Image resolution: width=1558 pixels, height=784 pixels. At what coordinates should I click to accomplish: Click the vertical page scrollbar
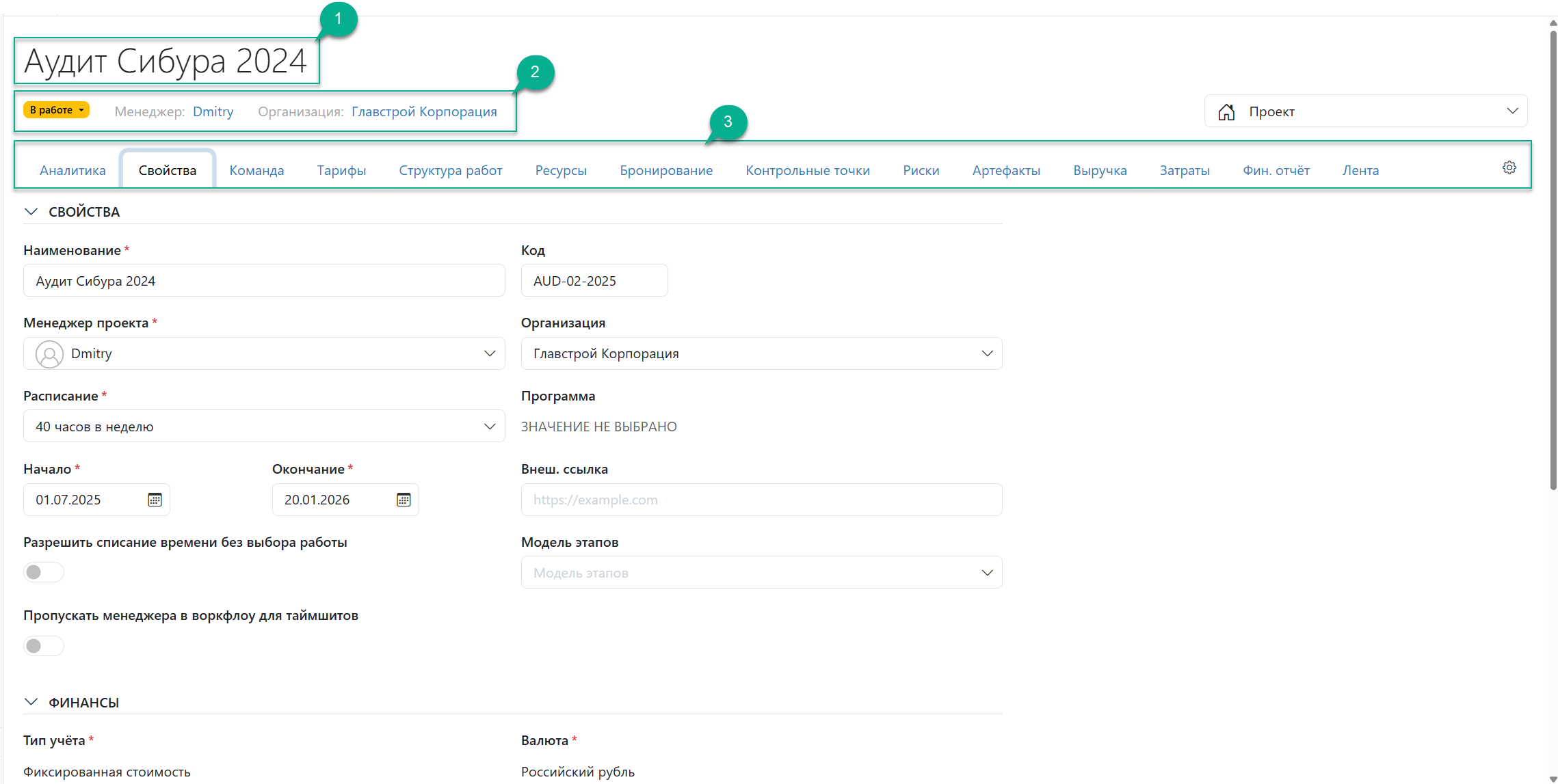[1553, 260]
